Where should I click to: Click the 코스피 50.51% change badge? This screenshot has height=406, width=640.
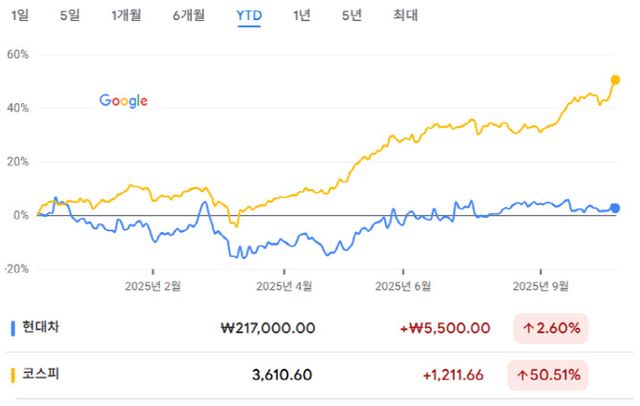pos(550,376)
